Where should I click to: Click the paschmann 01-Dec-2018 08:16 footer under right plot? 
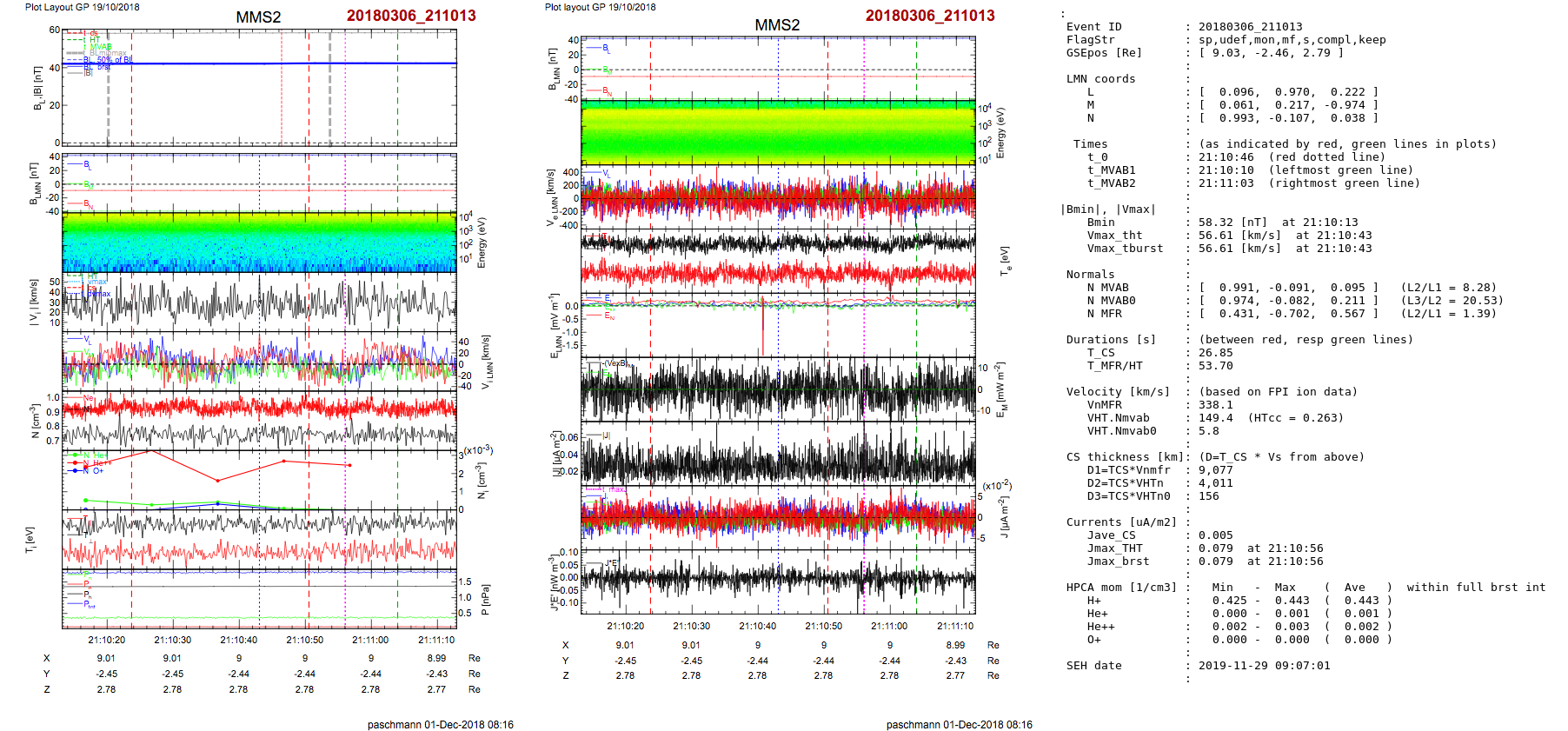click(960, 725)
